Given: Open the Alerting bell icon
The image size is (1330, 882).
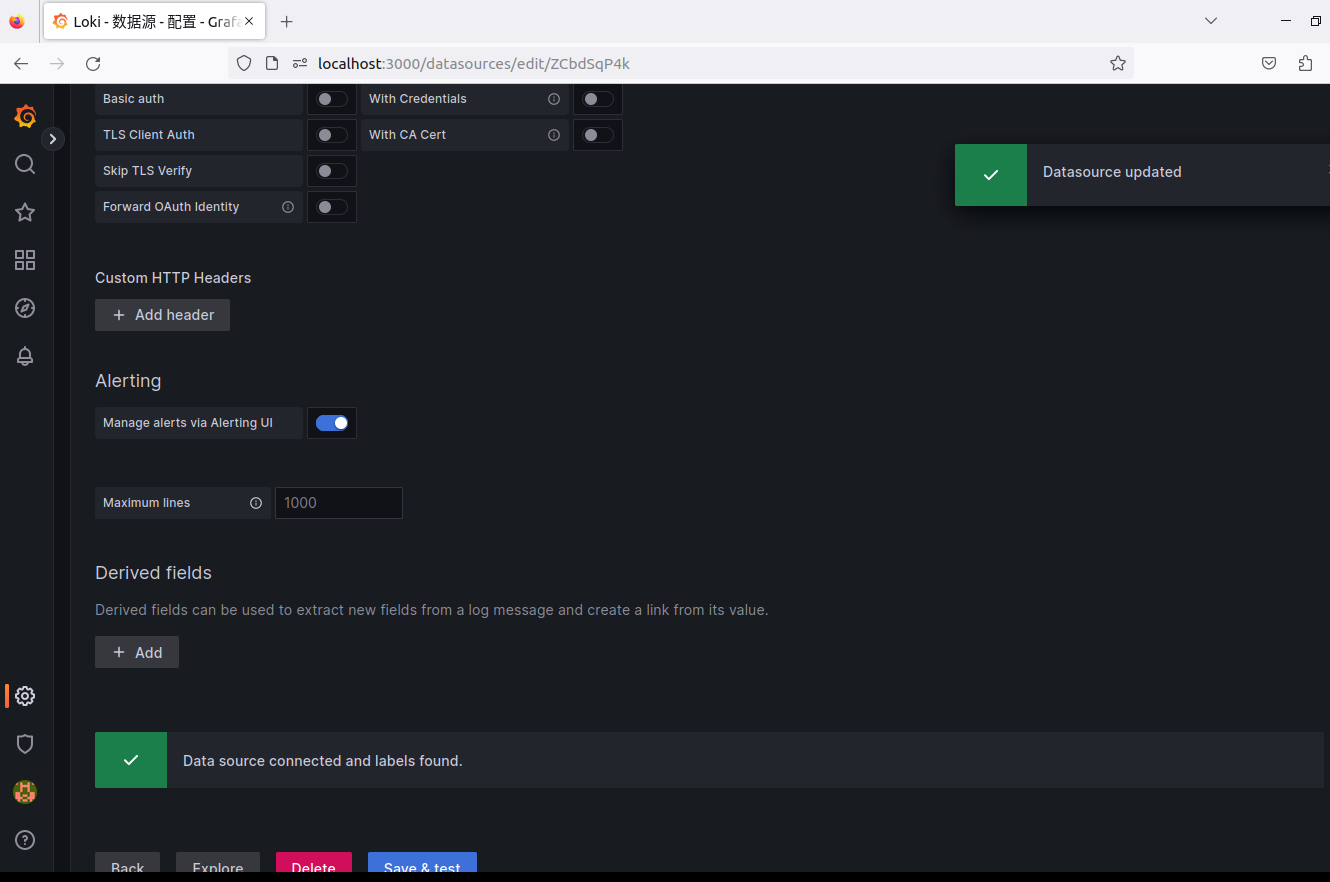Looking at the screenshot, I should click(x=25, y=356).
